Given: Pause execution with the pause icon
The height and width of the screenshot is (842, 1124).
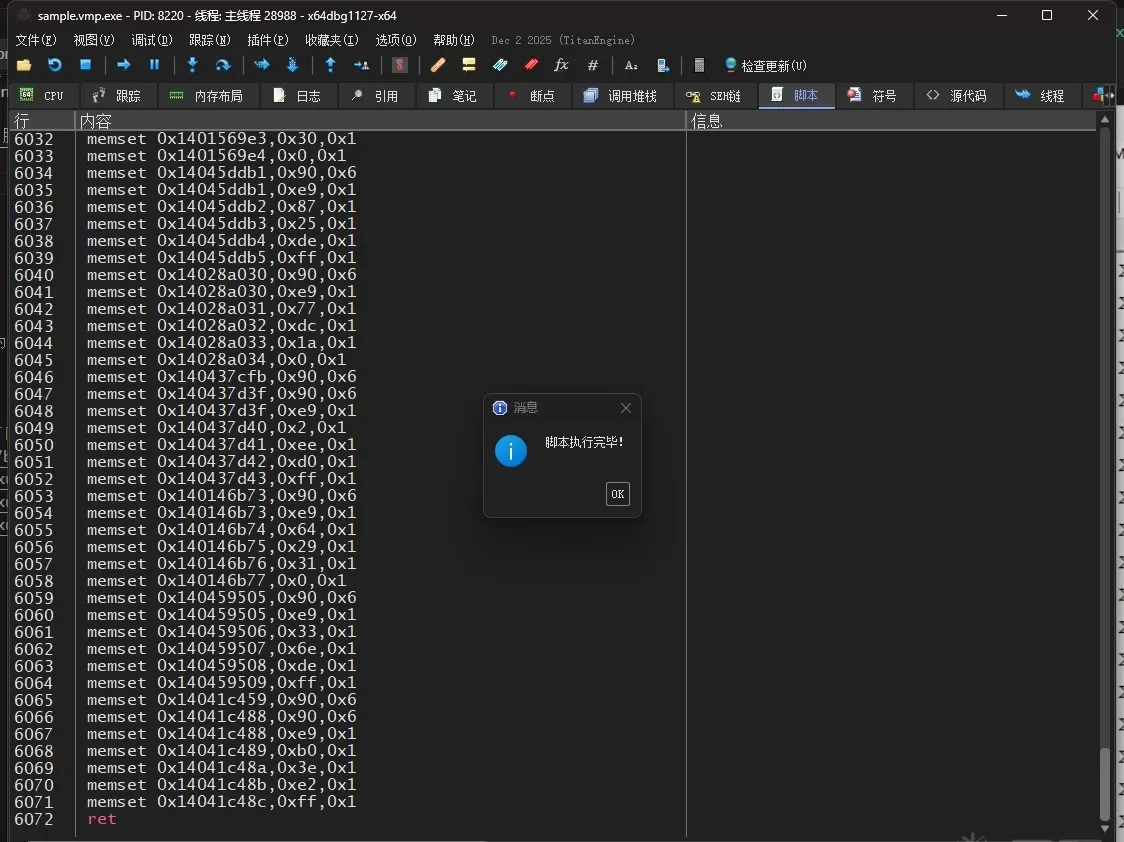Looking at the screenshot, I should tap(154, 65).
